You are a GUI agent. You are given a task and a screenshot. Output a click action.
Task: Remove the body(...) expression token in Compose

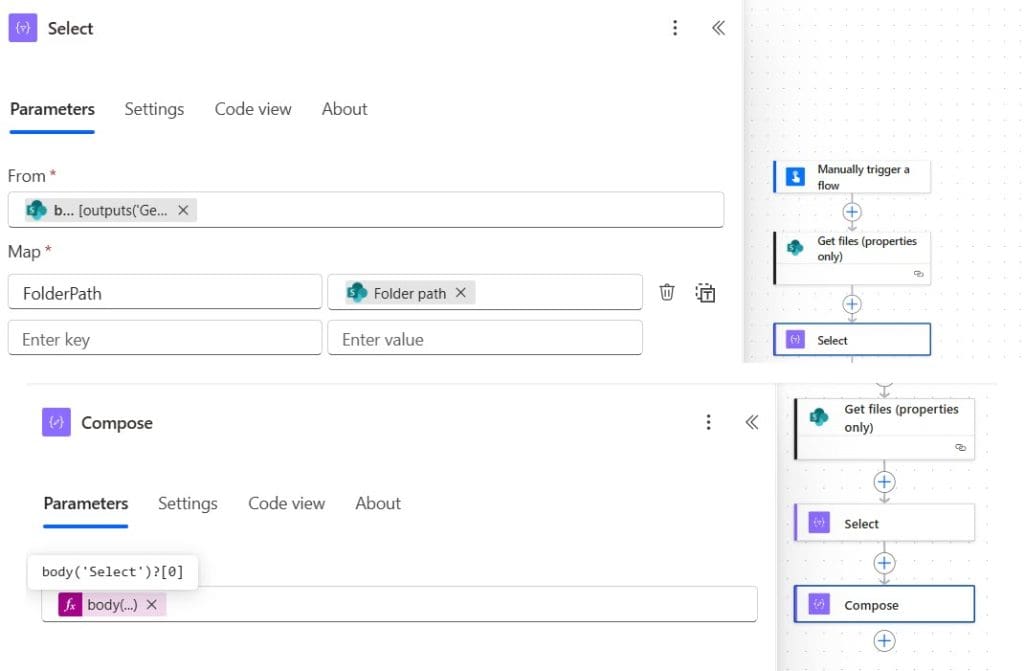click(152, 605)
